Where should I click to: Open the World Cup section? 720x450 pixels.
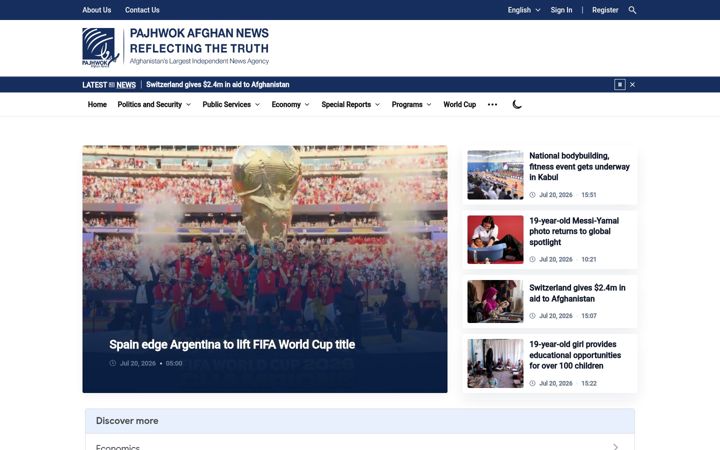coord(459,105)
